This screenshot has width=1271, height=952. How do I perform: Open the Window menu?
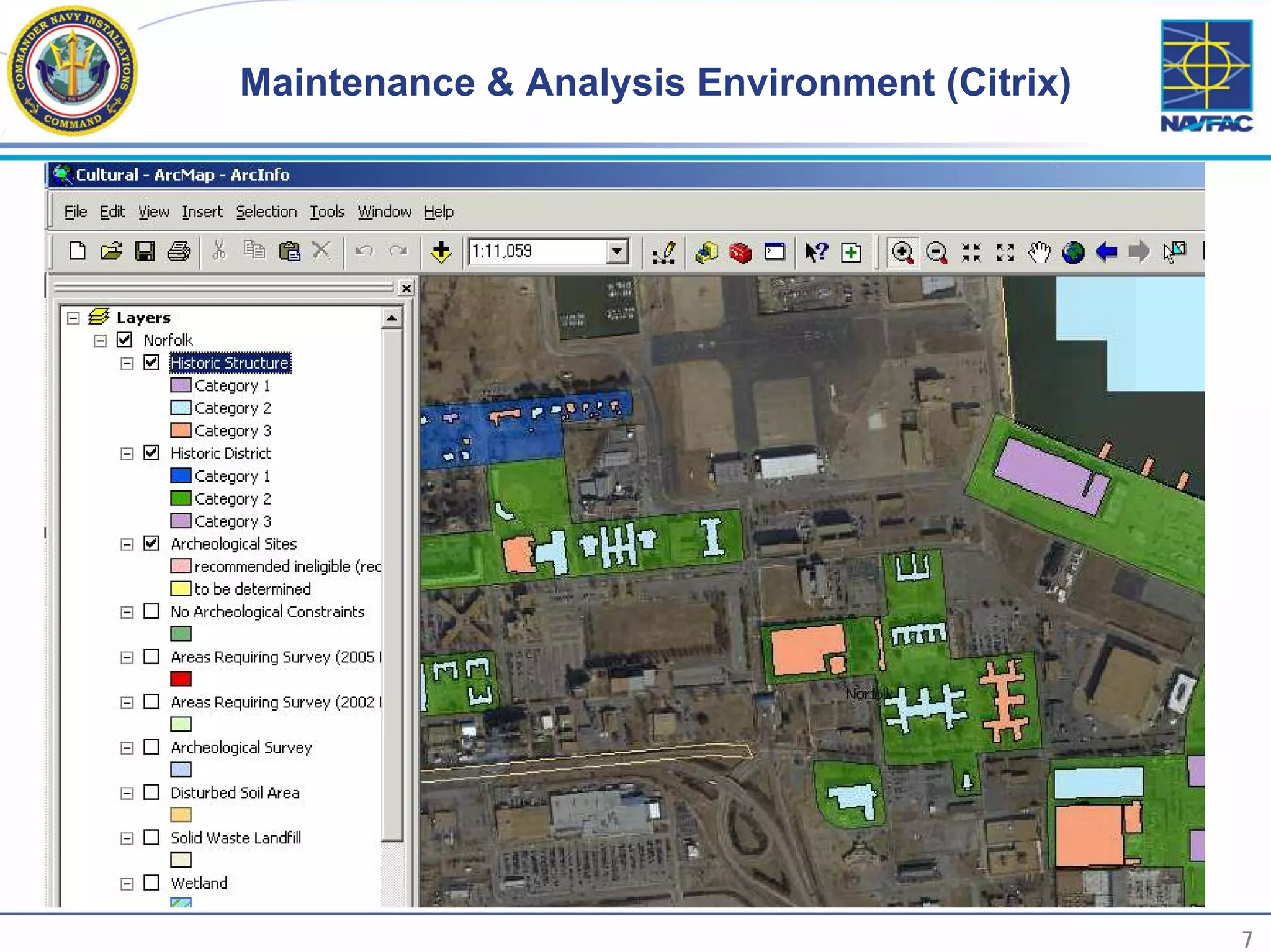point(384,212)
